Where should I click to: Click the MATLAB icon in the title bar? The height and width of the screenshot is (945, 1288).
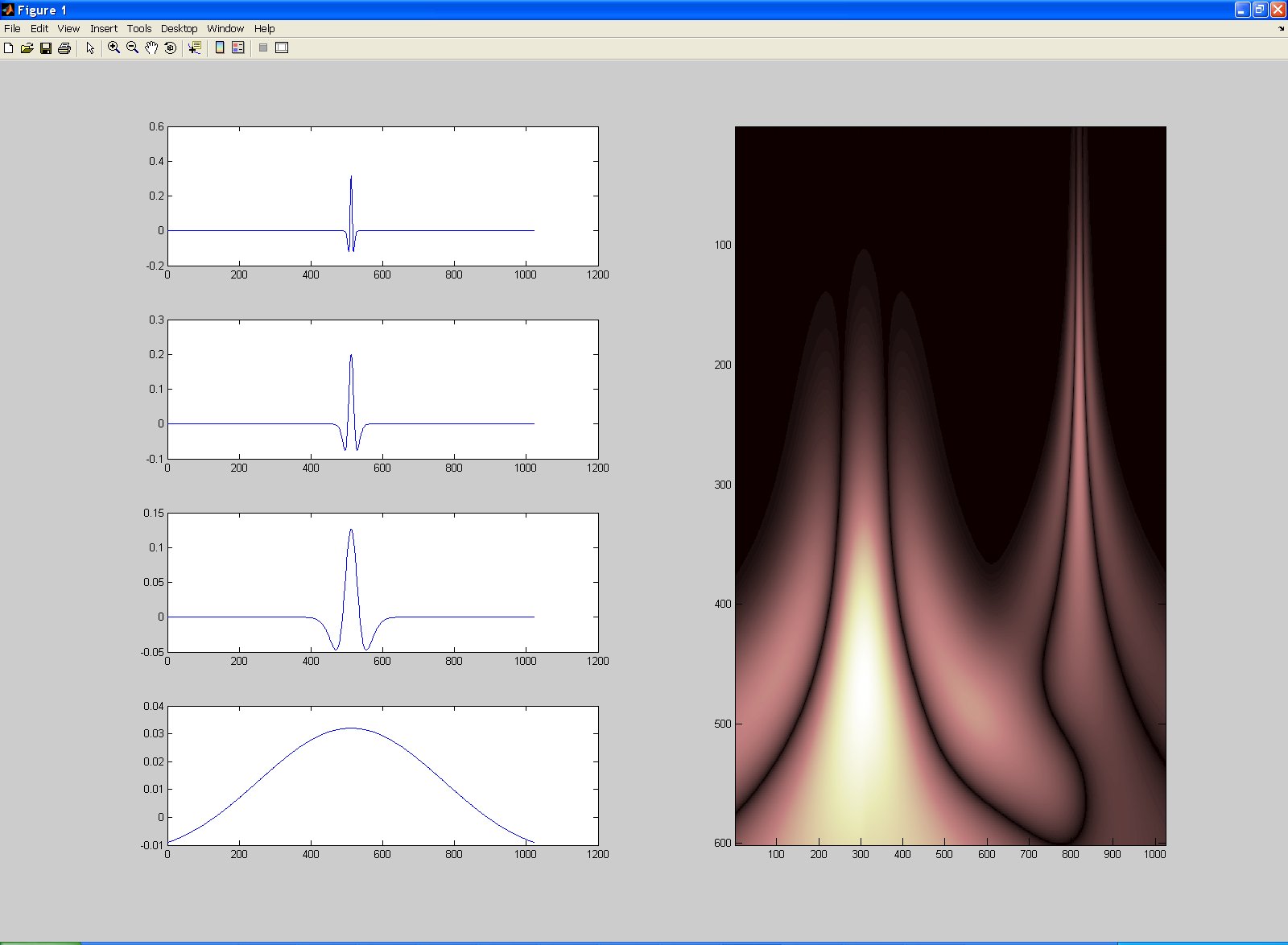8,10
